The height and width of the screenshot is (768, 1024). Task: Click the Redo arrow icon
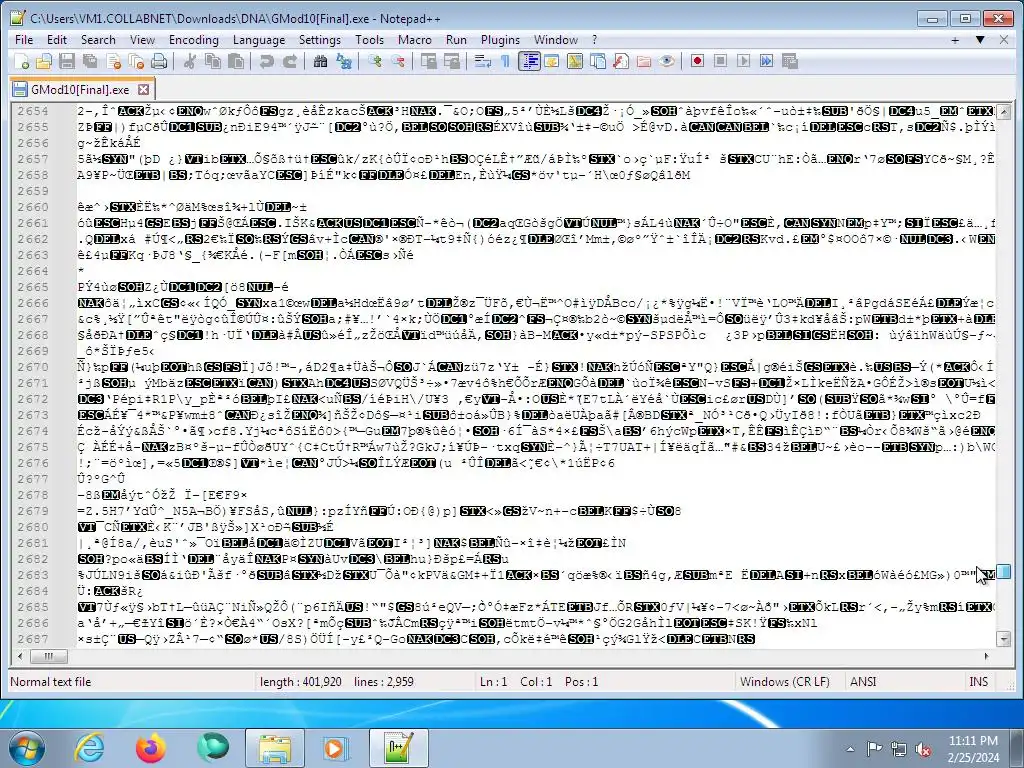coord(289,61)
